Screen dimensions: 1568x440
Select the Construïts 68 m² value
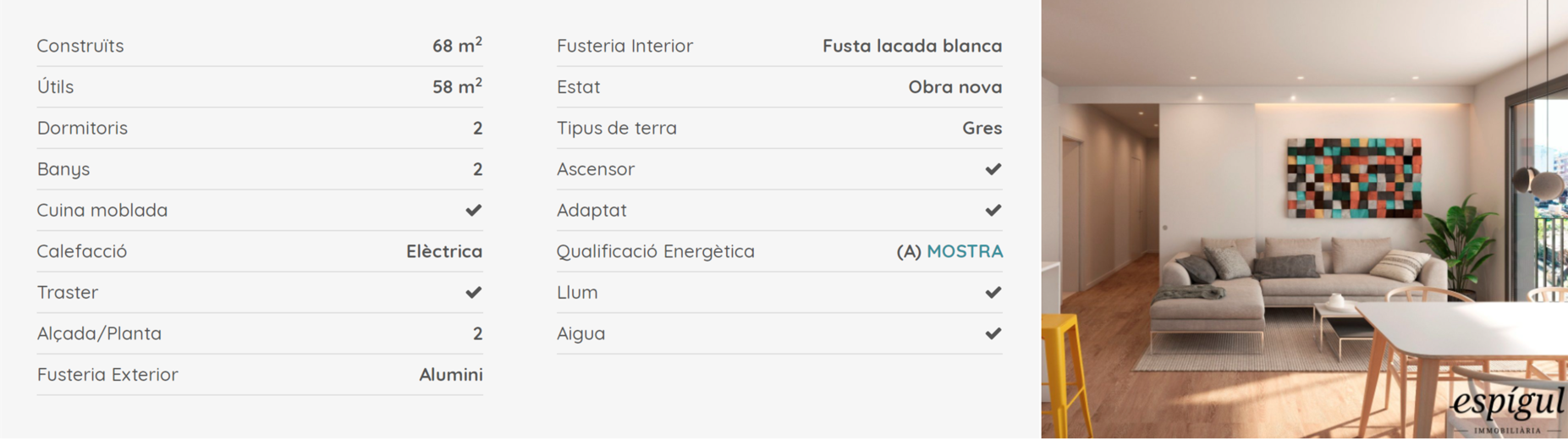pyautogui.click(x=457, y=45)
